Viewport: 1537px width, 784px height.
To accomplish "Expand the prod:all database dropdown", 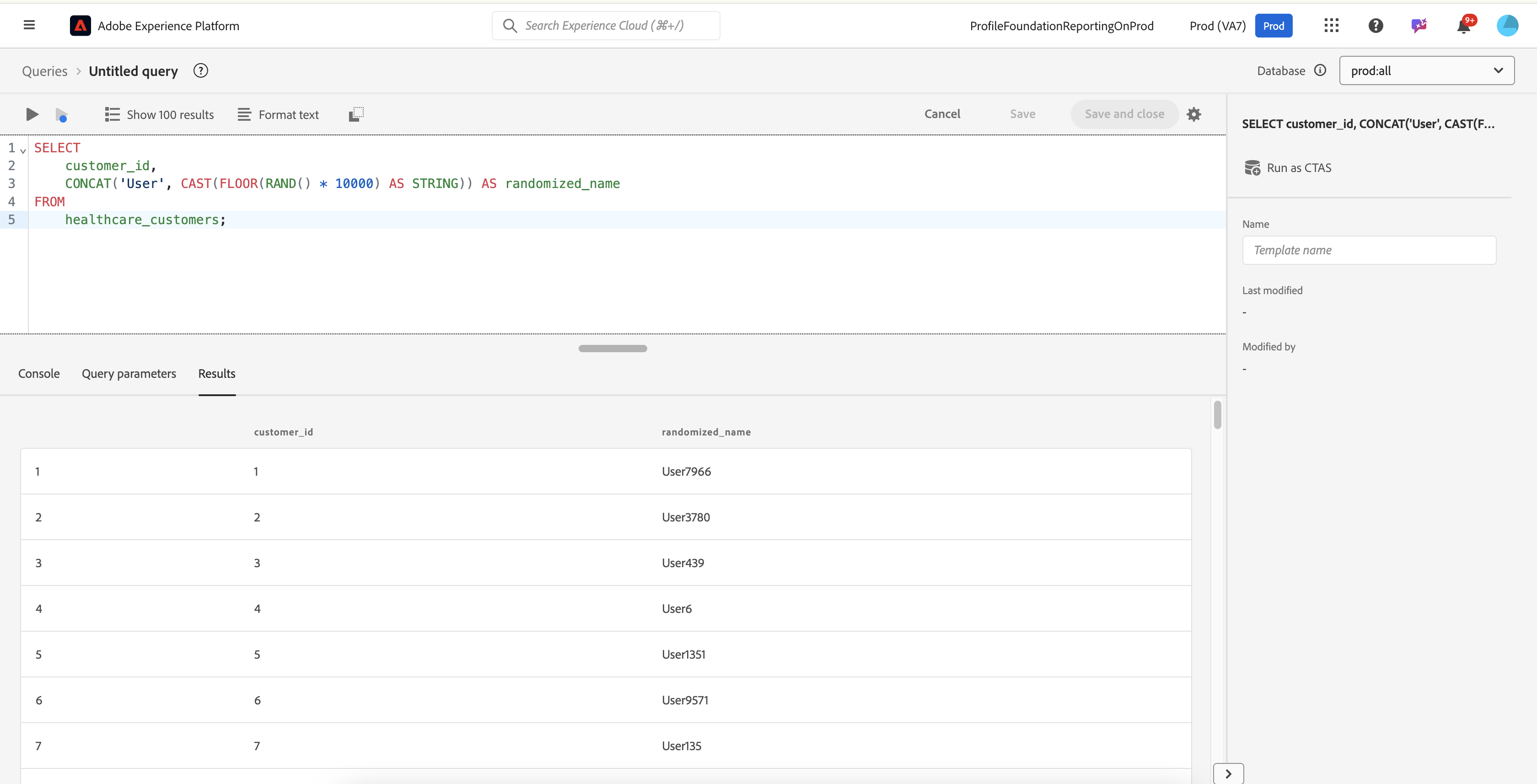I will point(1426,70).
